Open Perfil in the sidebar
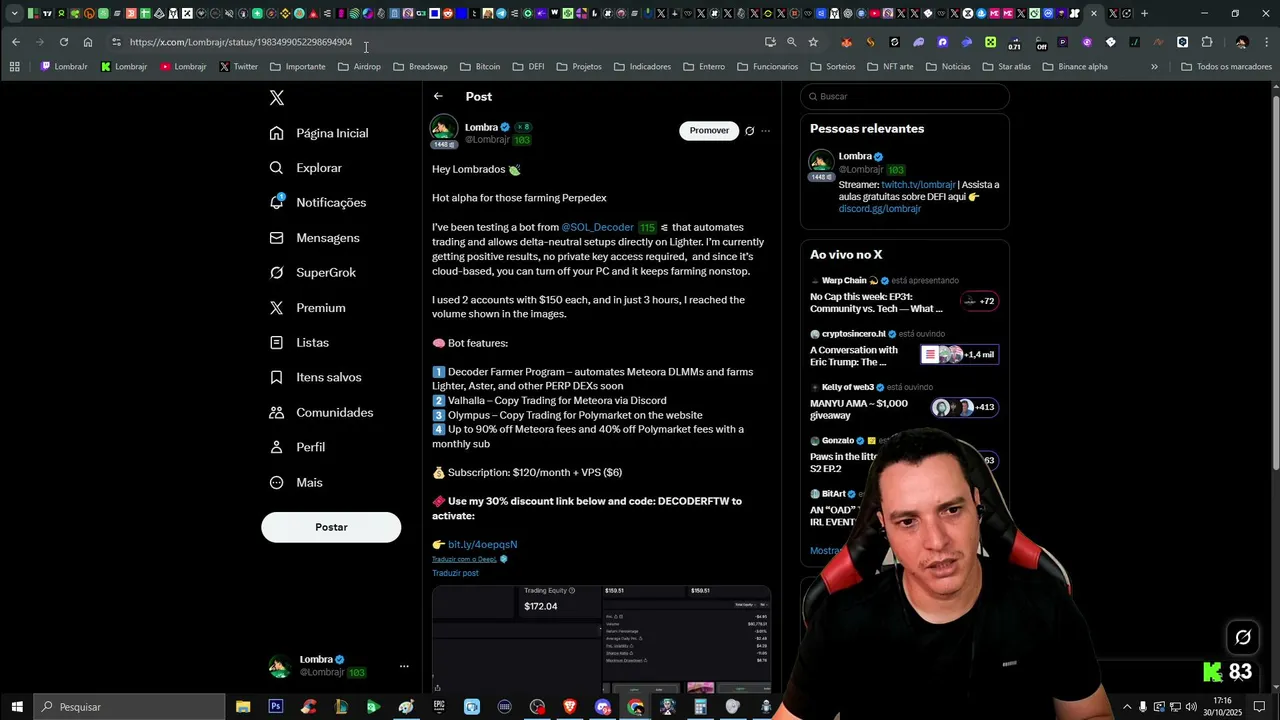1280x720 pixels. (298, 447)
